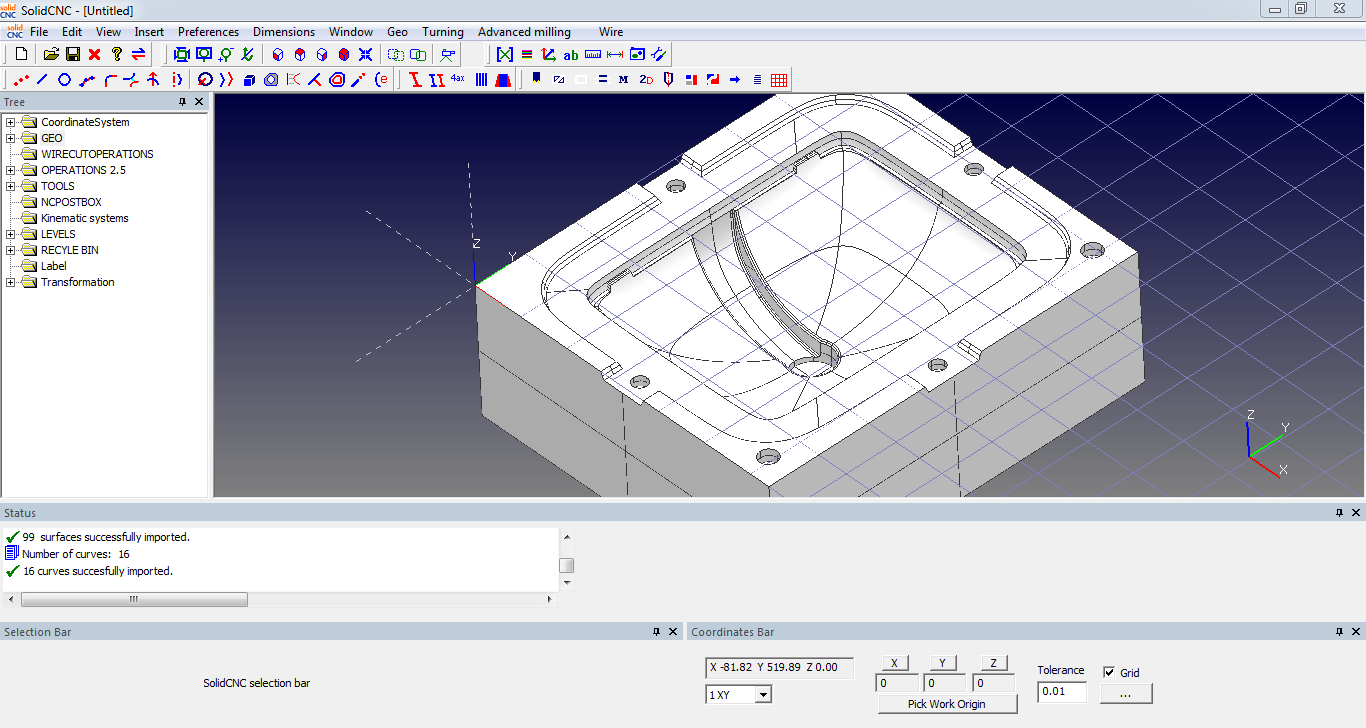Click the 2D operation toolbar icon

click(646, 80)
